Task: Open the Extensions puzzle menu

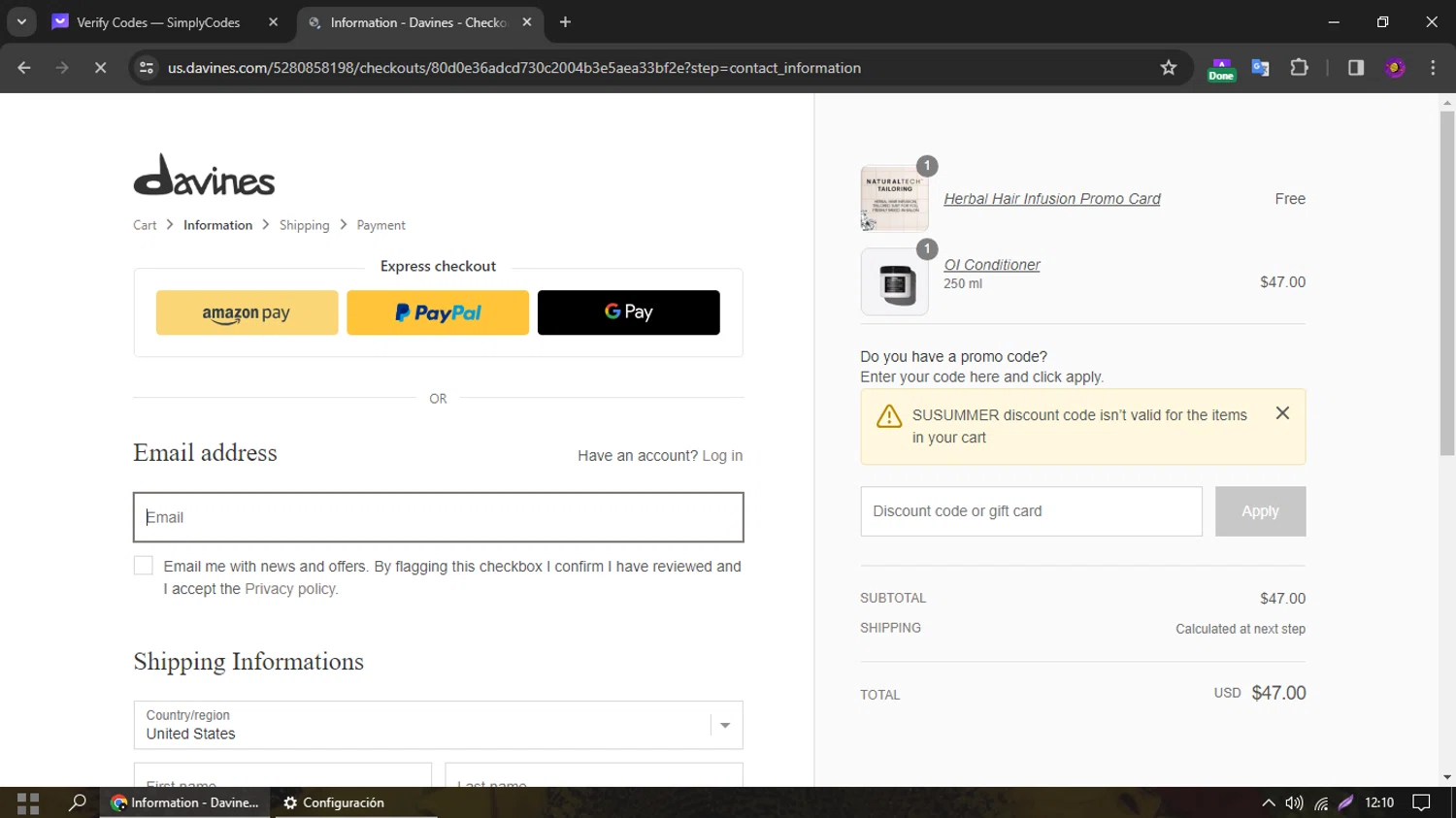Action: click(1299, 68)
